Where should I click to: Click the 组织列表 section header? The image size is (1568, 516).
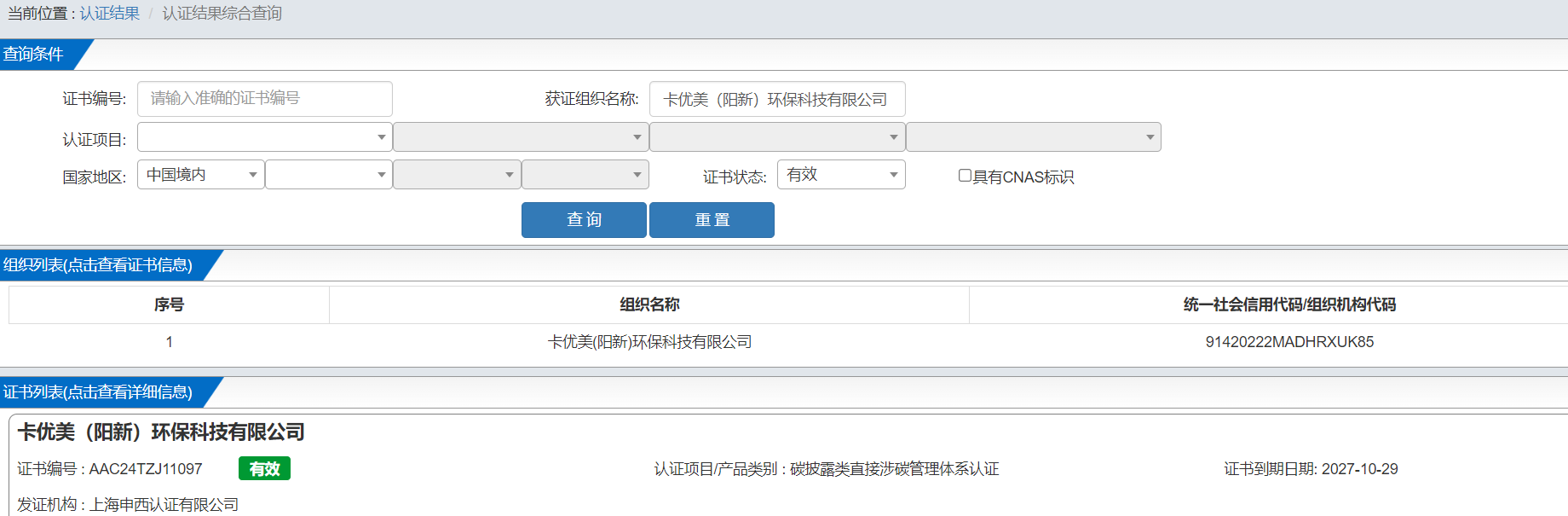point(98,265)
